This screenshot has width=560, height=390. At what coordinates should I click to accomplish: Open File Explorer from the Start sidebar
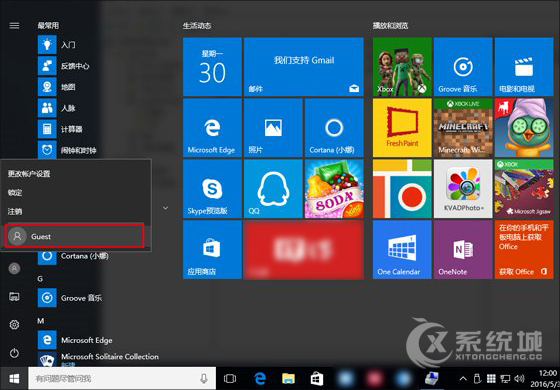[14, 296]
